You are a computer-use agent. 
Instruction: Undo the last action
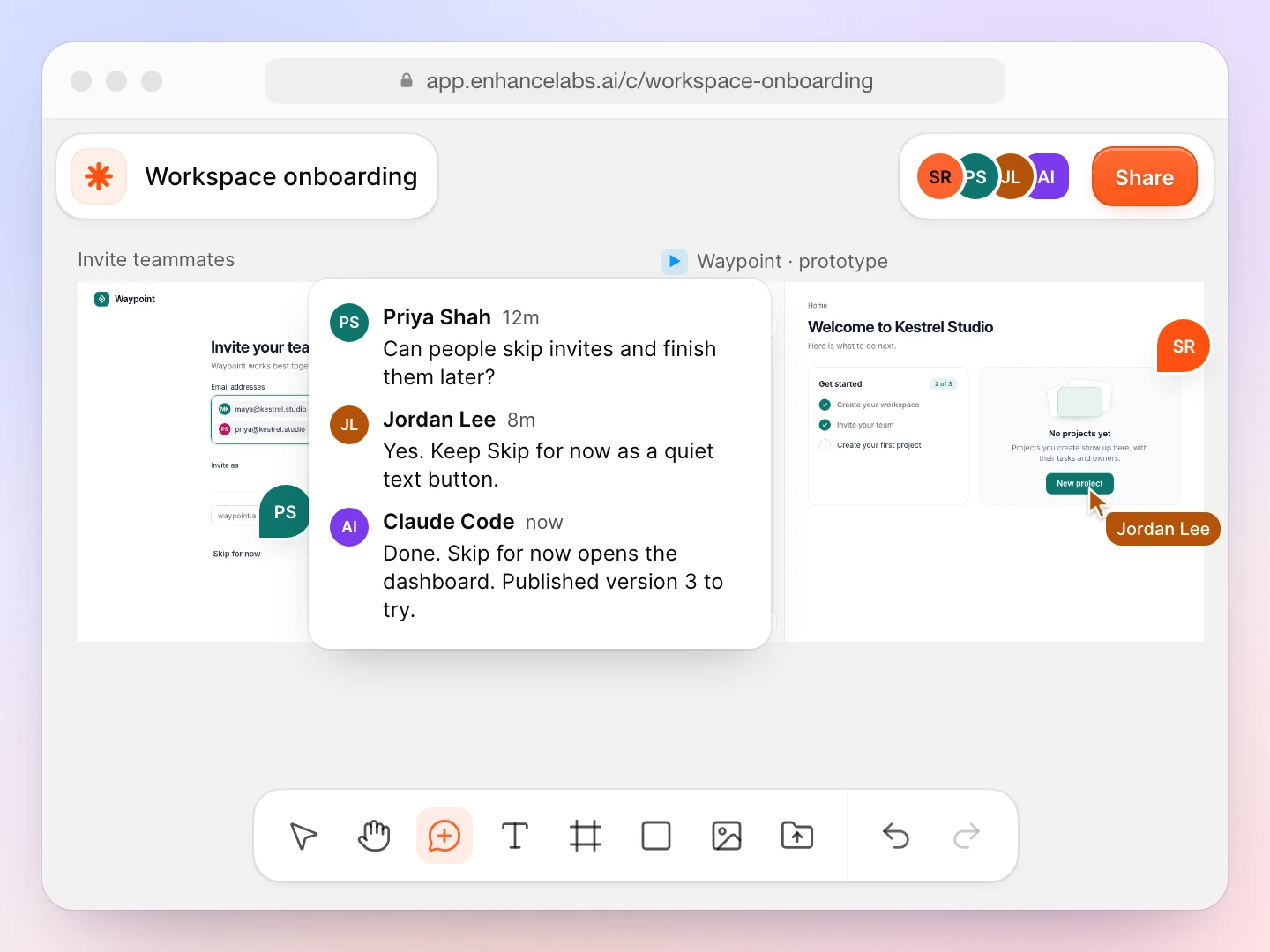tap(896, 836)
